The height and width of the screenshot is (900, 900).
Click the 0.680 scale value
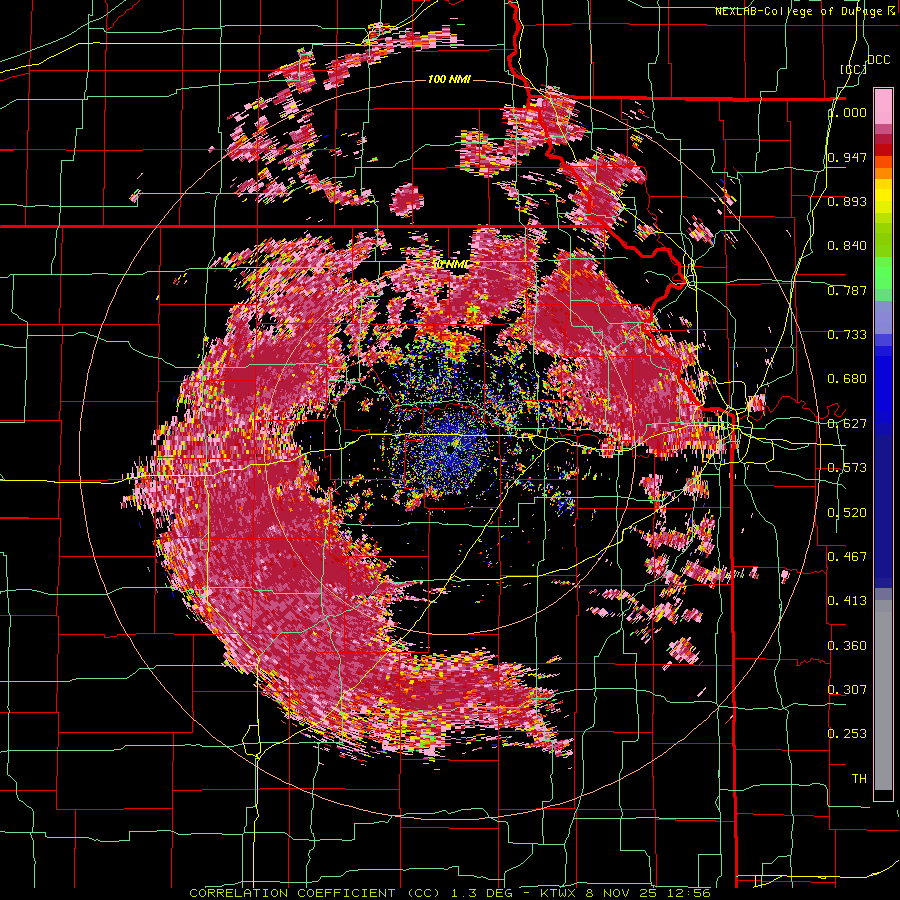coord(847,379)
